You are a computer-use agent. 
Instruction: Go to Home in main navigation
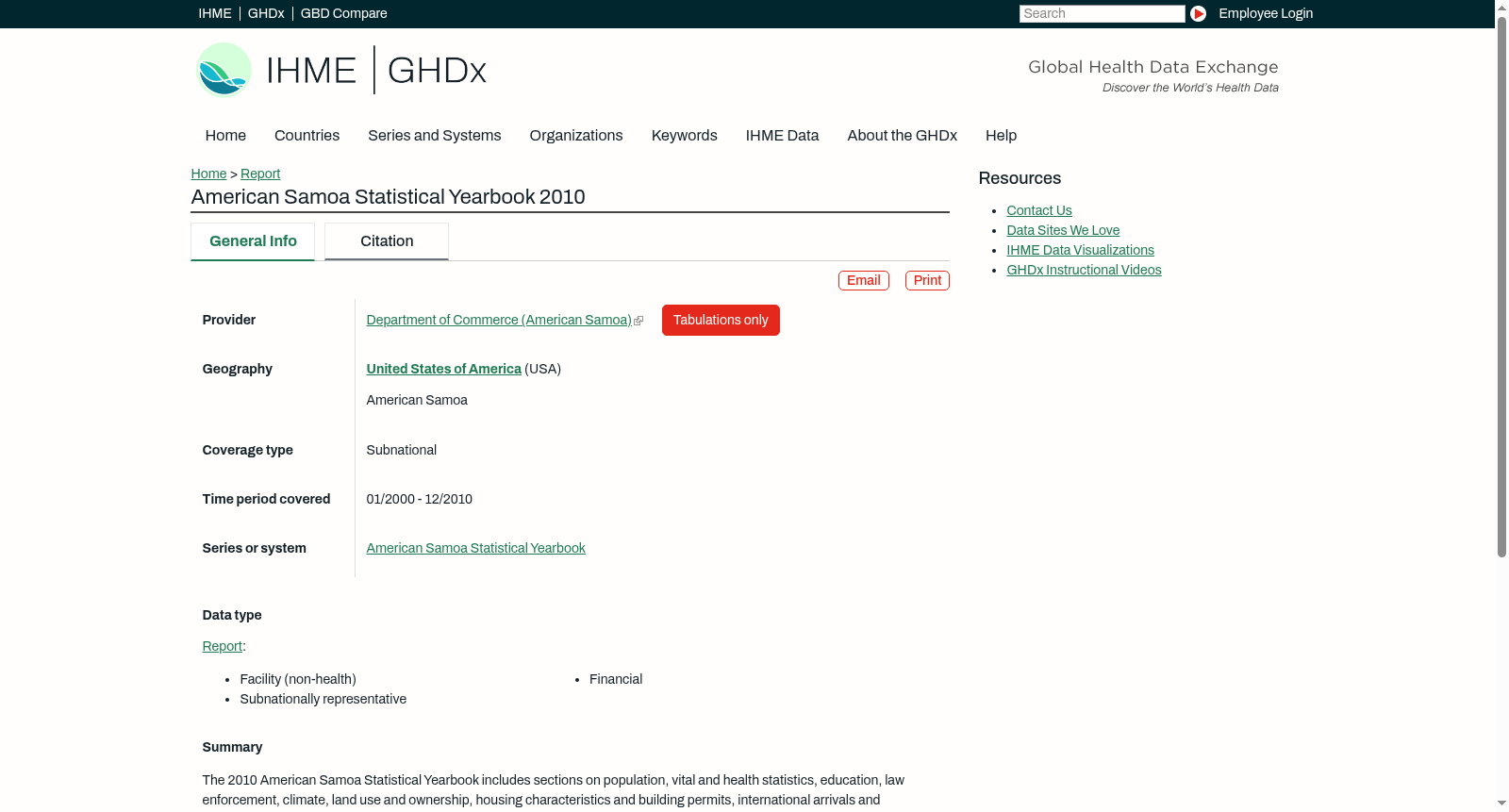pyautogui.click(x=225, y=136)
